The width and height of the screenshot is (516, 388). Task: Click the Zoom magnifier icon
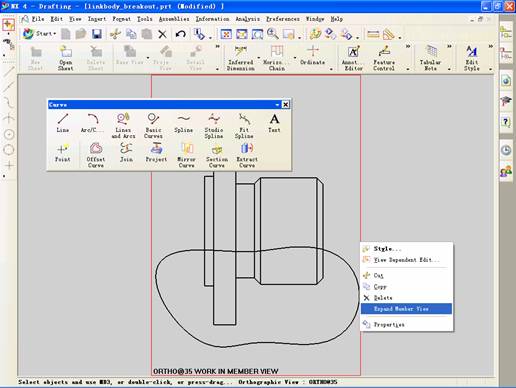[x=273, y=34]
